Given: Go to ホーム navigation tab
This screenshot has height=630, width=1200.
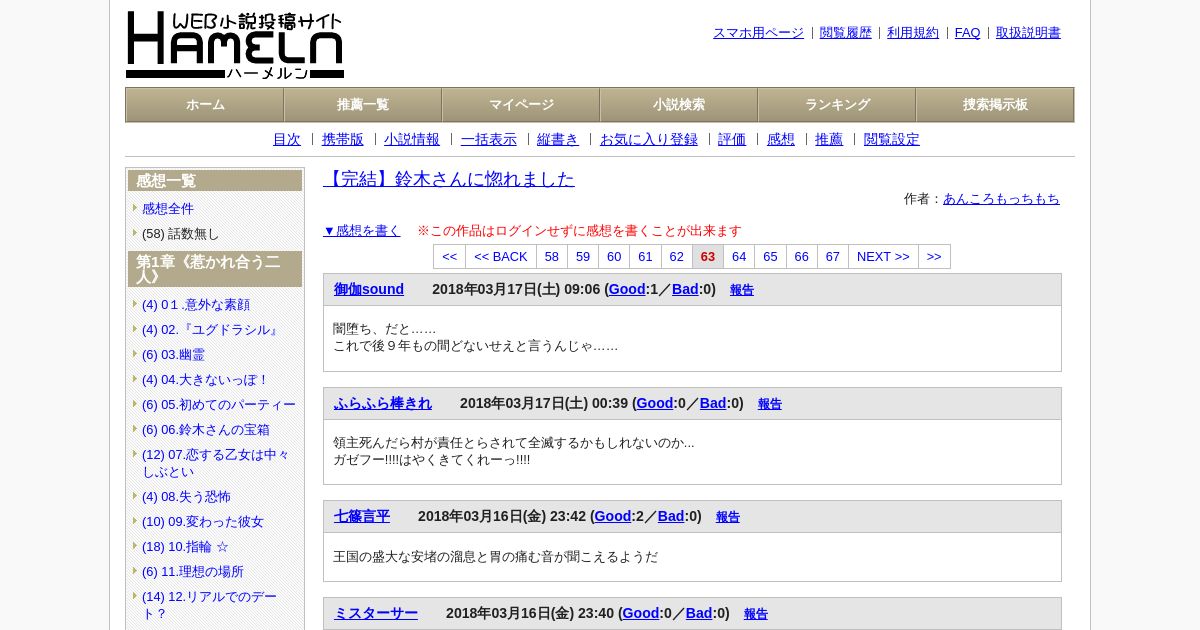Looking at the screenshot, I should pyautogui.click(x=205, y=105).
